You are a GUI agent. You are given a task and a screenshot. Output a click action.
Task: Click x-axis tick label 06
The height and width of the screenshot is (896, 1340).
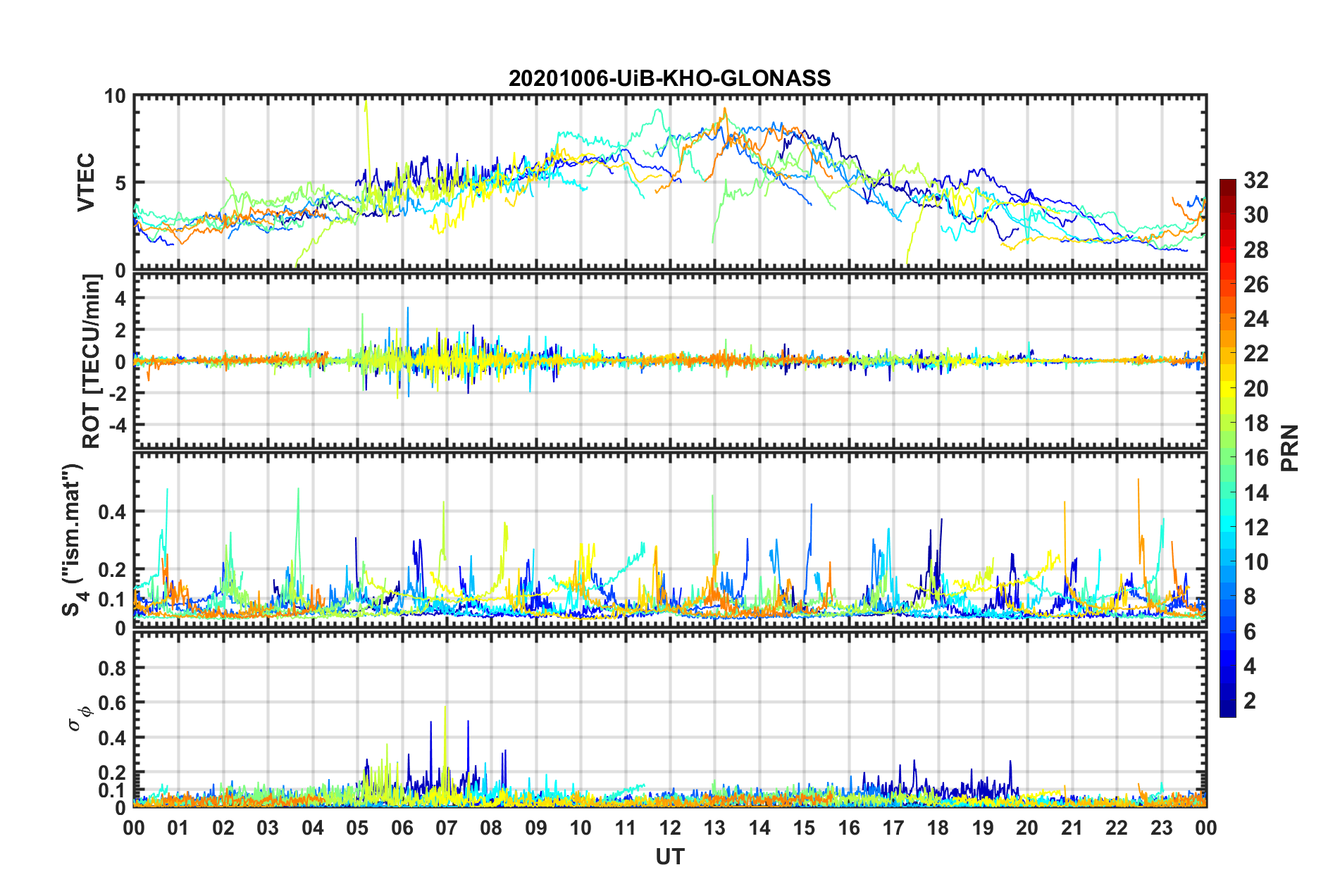[x=402, y=828]
